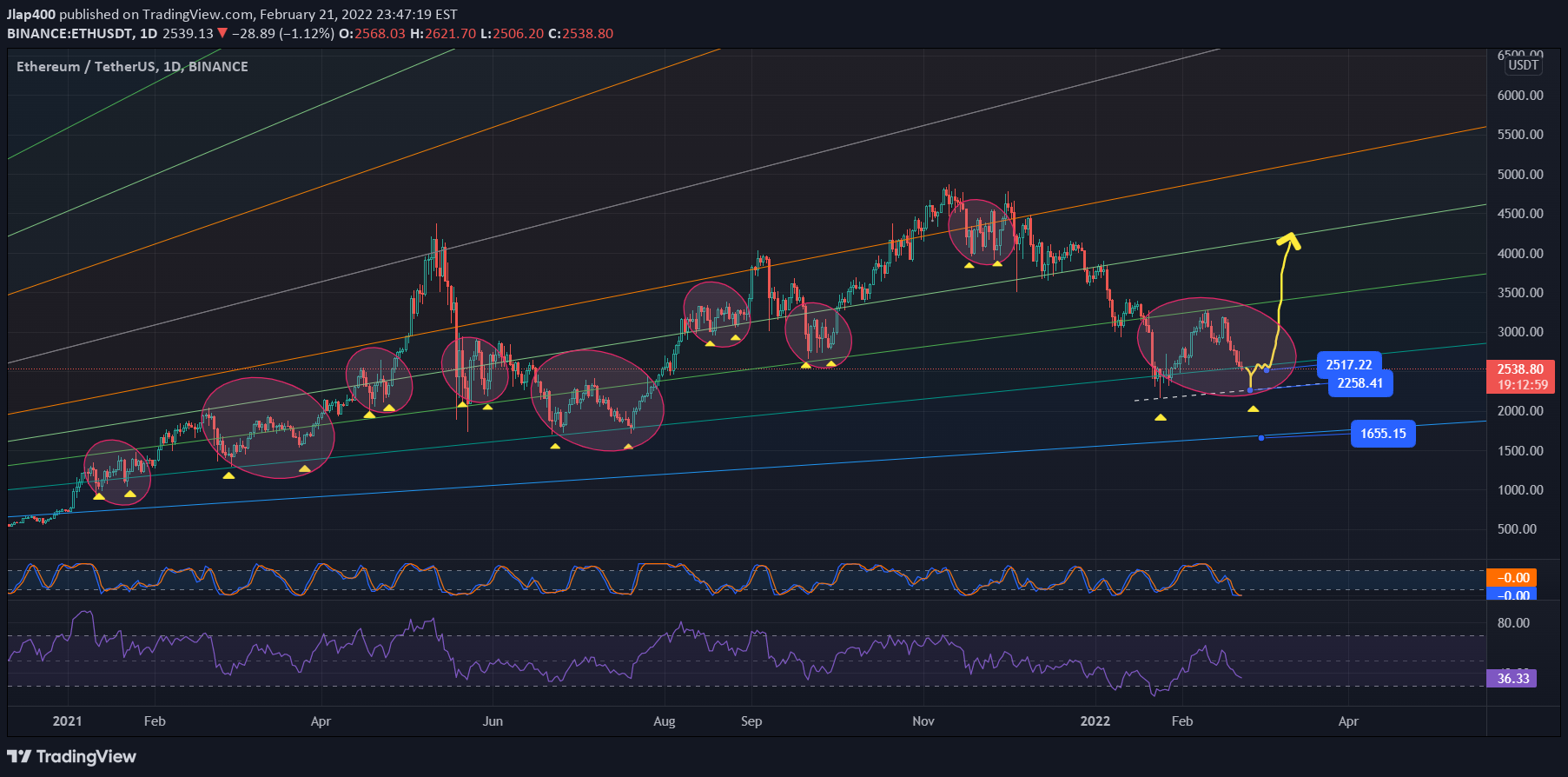
Task: Click the red current price tag on the axis
Action: pos(1520,377)
